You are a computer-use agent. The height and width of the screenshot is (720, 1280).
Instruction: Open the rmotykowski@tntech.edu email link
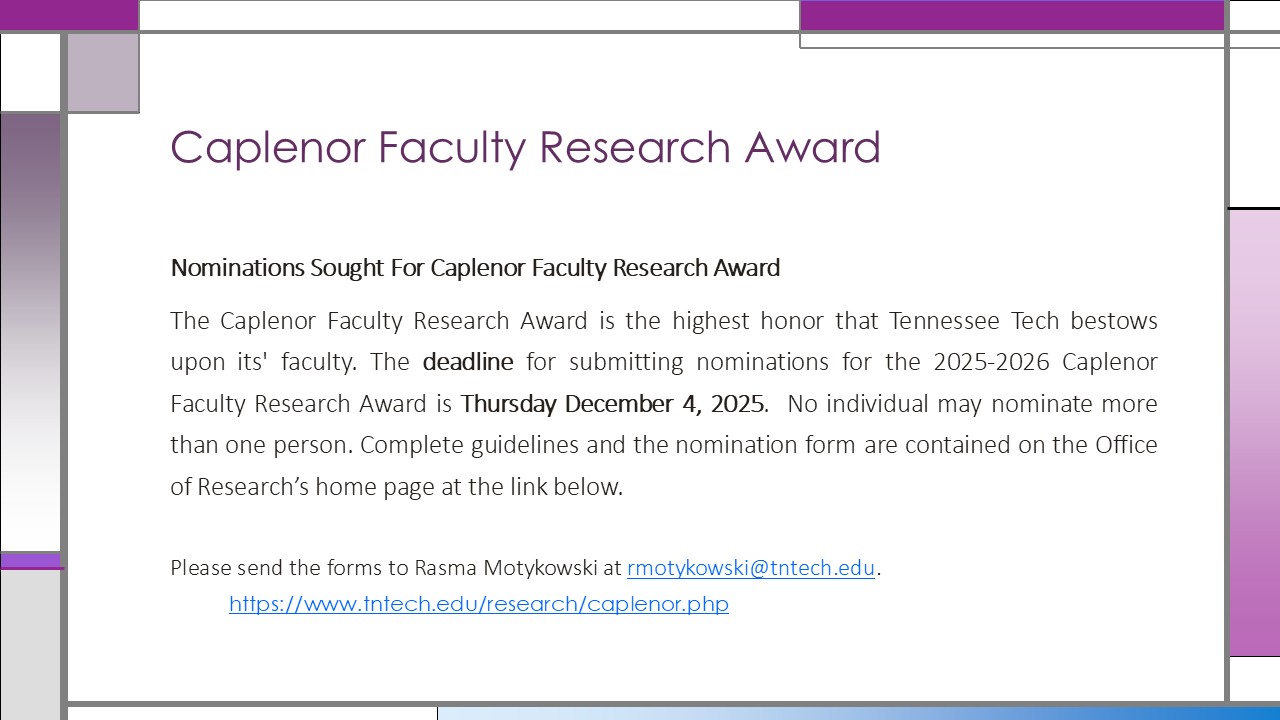[x=750, y=569]
